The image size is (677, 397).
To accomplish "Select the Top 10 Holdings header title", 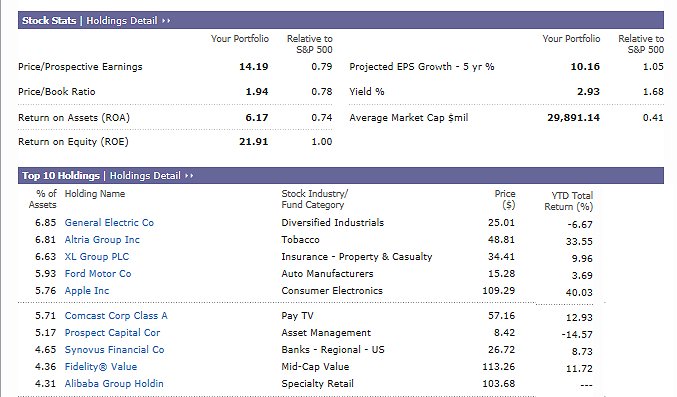I will point(61,176).
